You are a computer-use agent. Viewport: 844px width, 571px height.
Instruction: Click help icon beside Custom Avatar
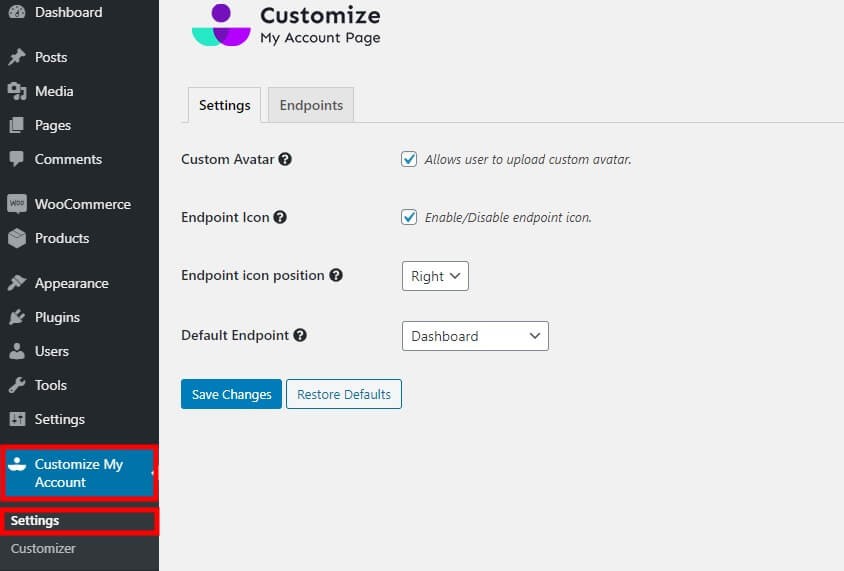coord(285,159)
